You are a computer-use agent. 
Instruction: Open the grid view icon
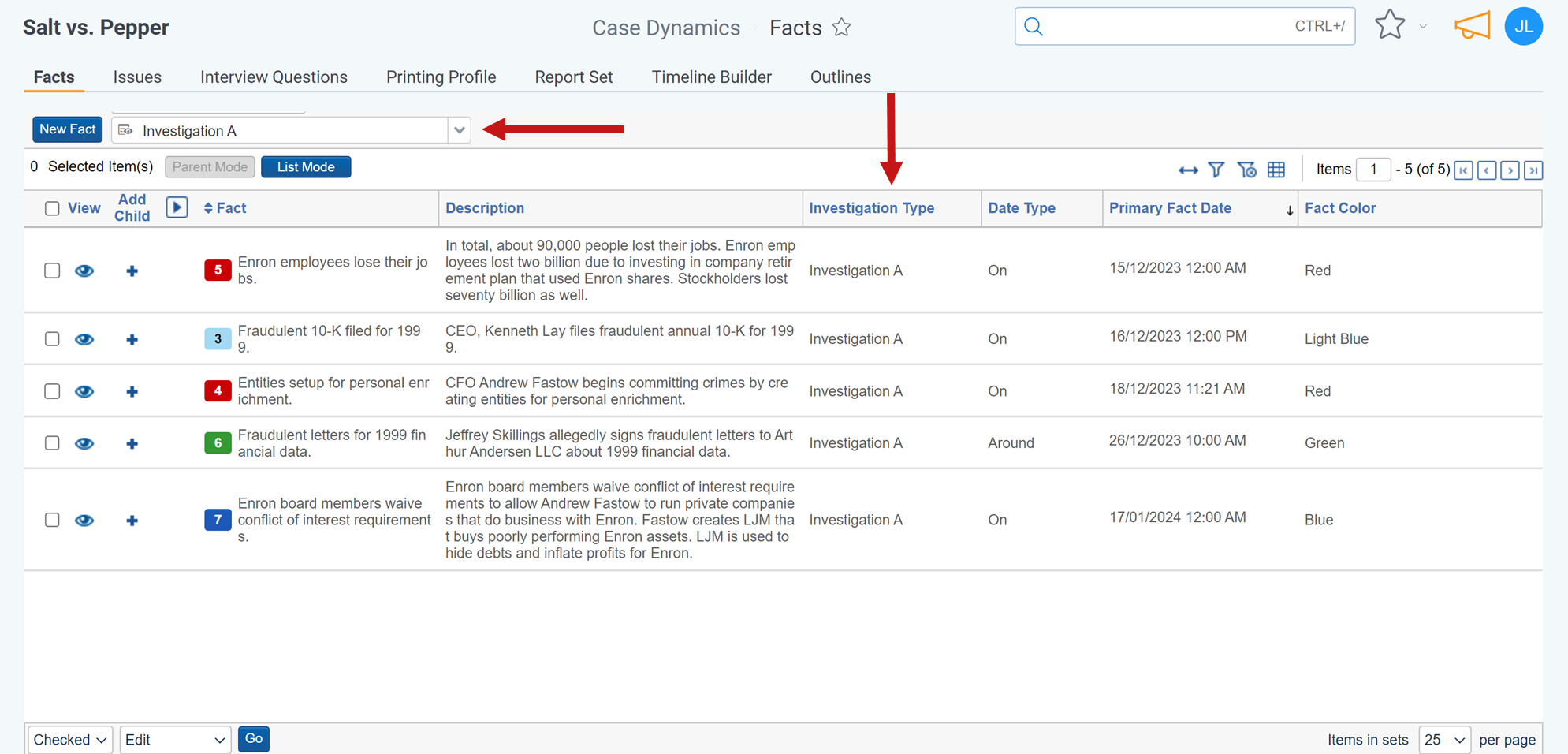1276,170
